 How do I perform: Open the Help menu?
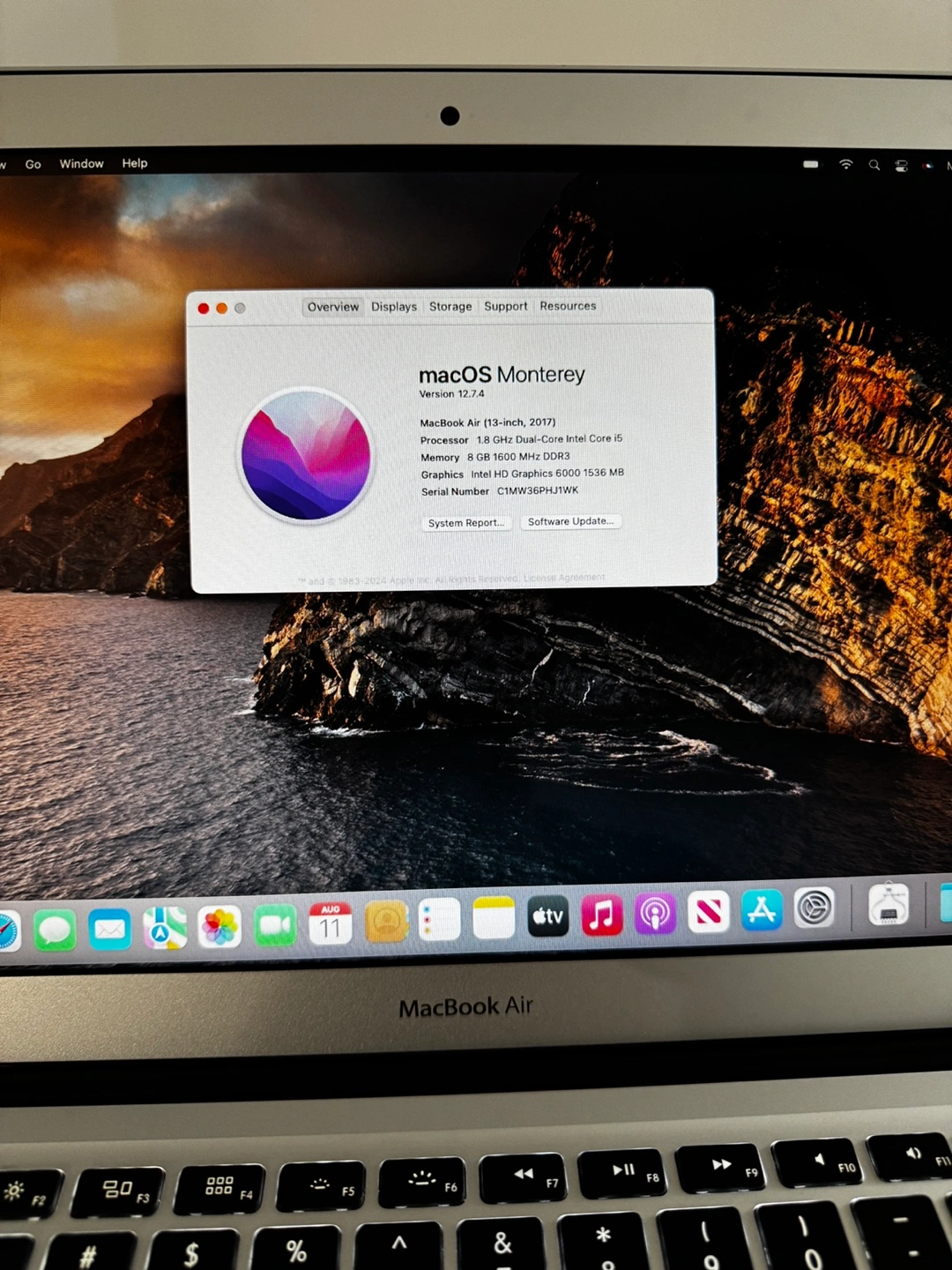135,163
